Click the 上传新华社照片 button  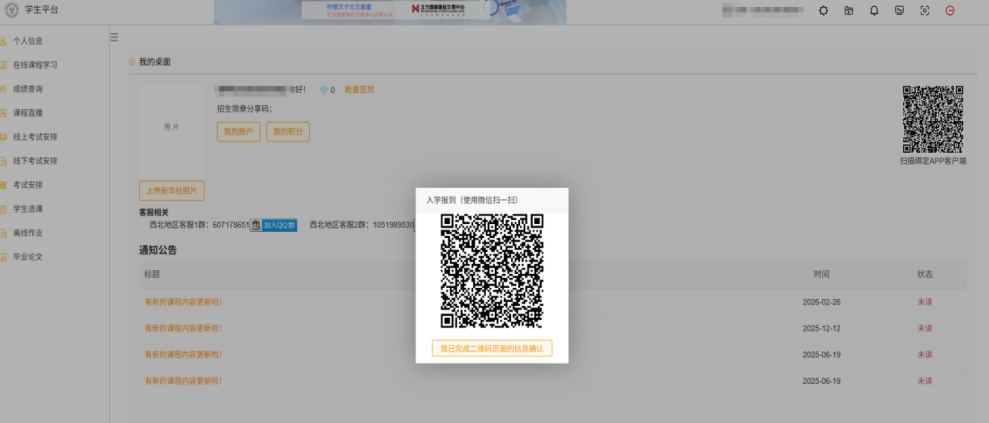171,190
